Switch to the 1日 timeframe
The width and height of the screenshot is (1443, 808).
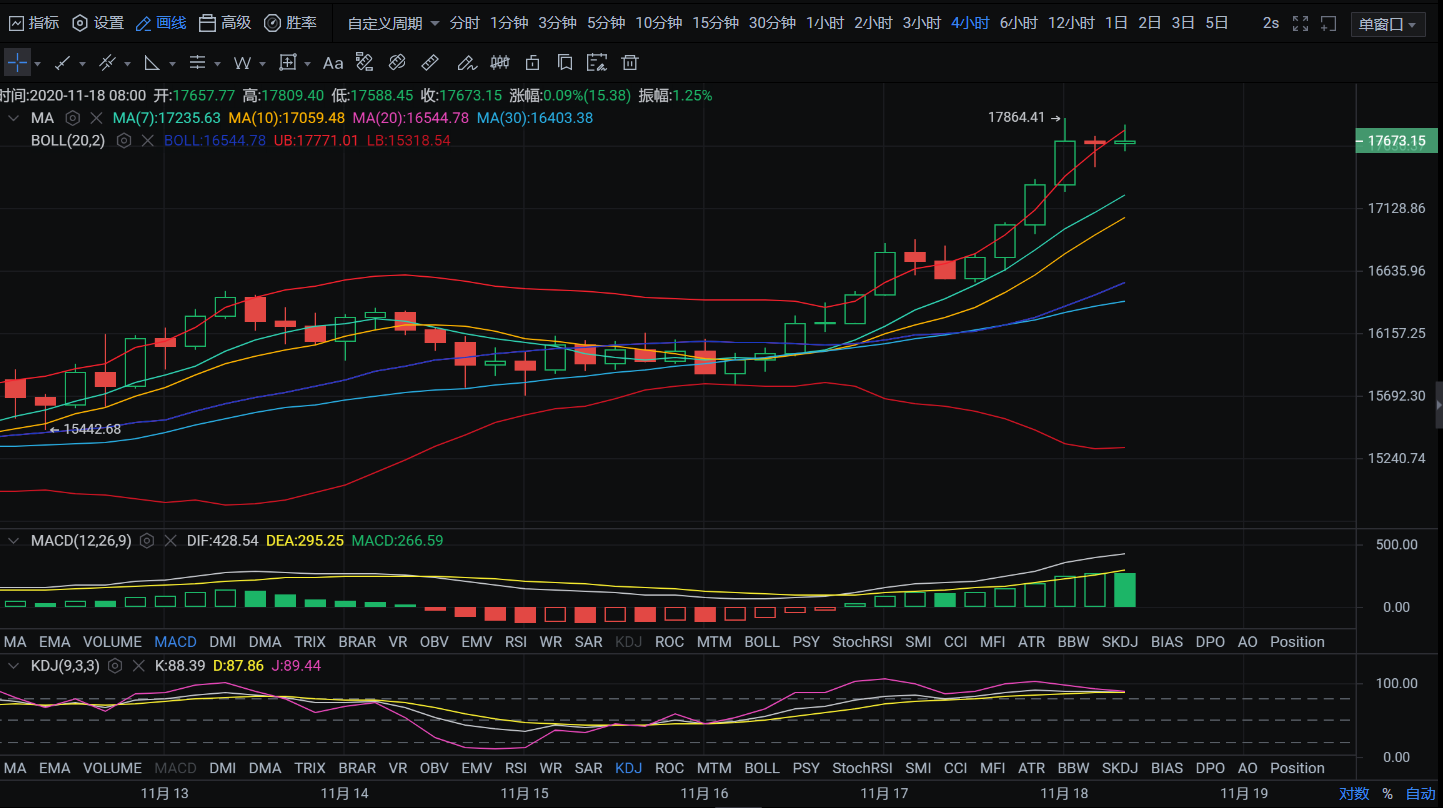[1116, 23]
